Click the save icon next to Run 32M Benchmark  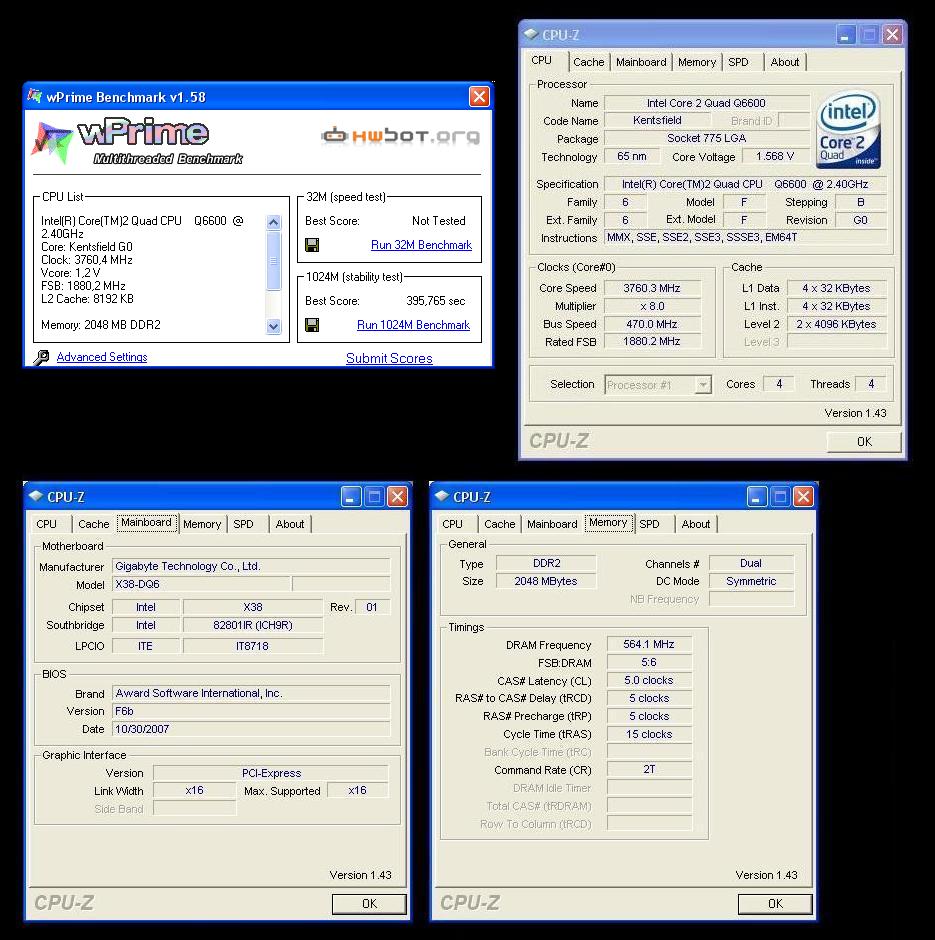(312, 245)
